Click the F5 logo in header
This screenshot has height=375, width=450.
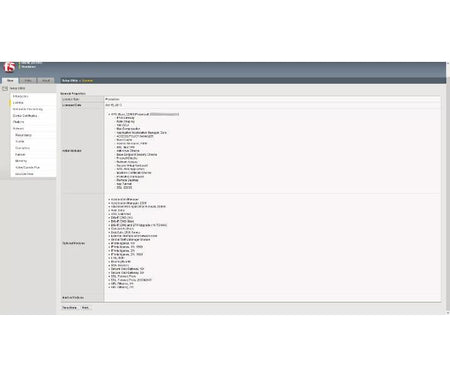click(x=9, y=67)
